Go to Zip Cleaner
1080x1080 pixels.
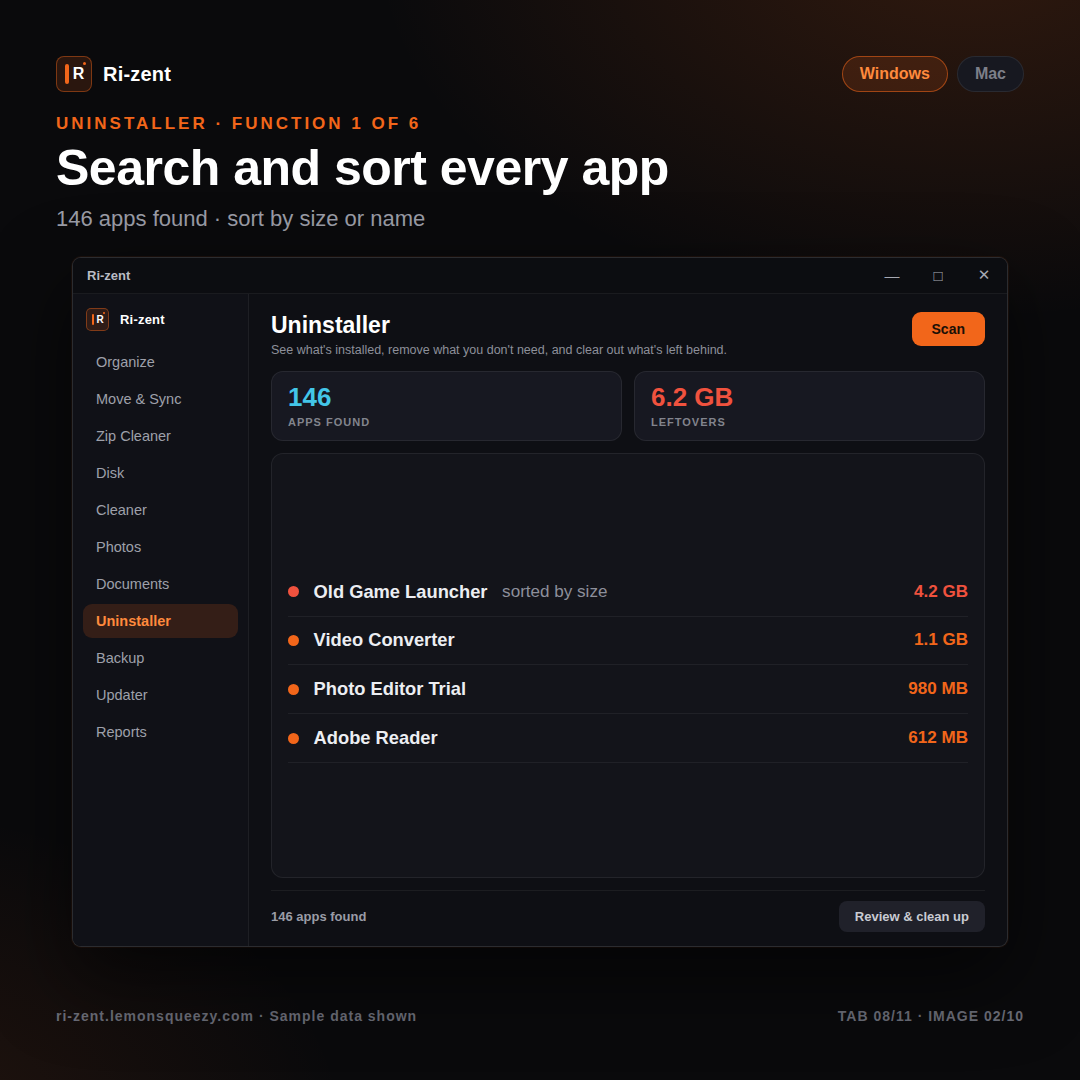[x=160, y=436]
